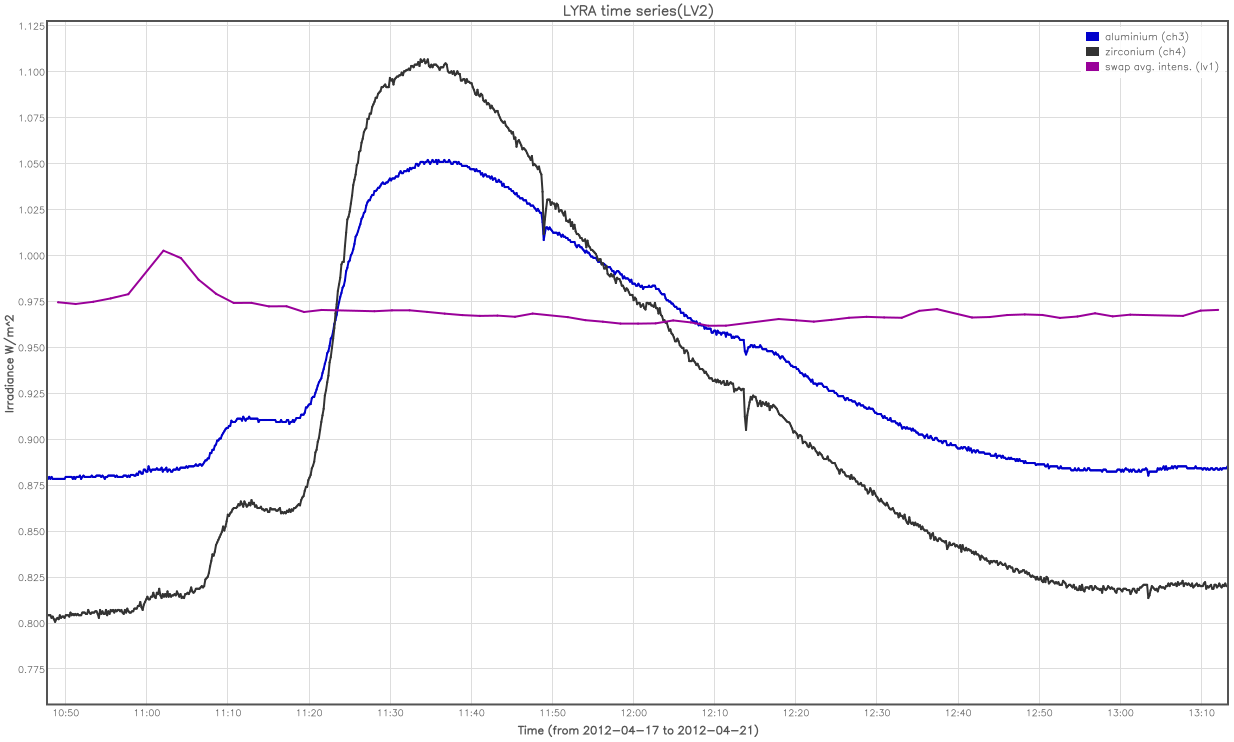Viewport: 1234px width, 742px height.
Task: Toggle the zirconium (ch4) legend label
Action: pyautogui.click(x=1144, y=51)
